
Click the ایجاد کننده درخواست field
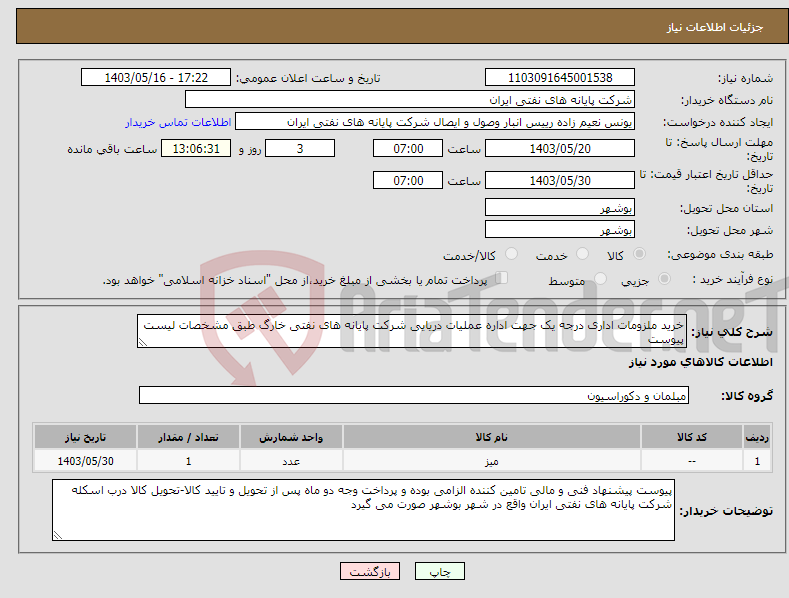pyautogui.click(x=435, y=122)
